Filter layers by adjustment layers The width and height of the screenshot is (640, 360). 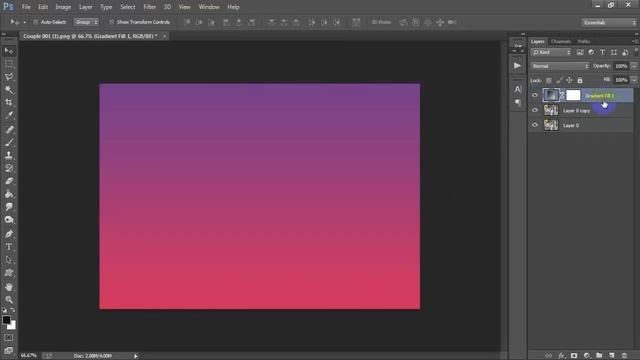tap(591, 52)
